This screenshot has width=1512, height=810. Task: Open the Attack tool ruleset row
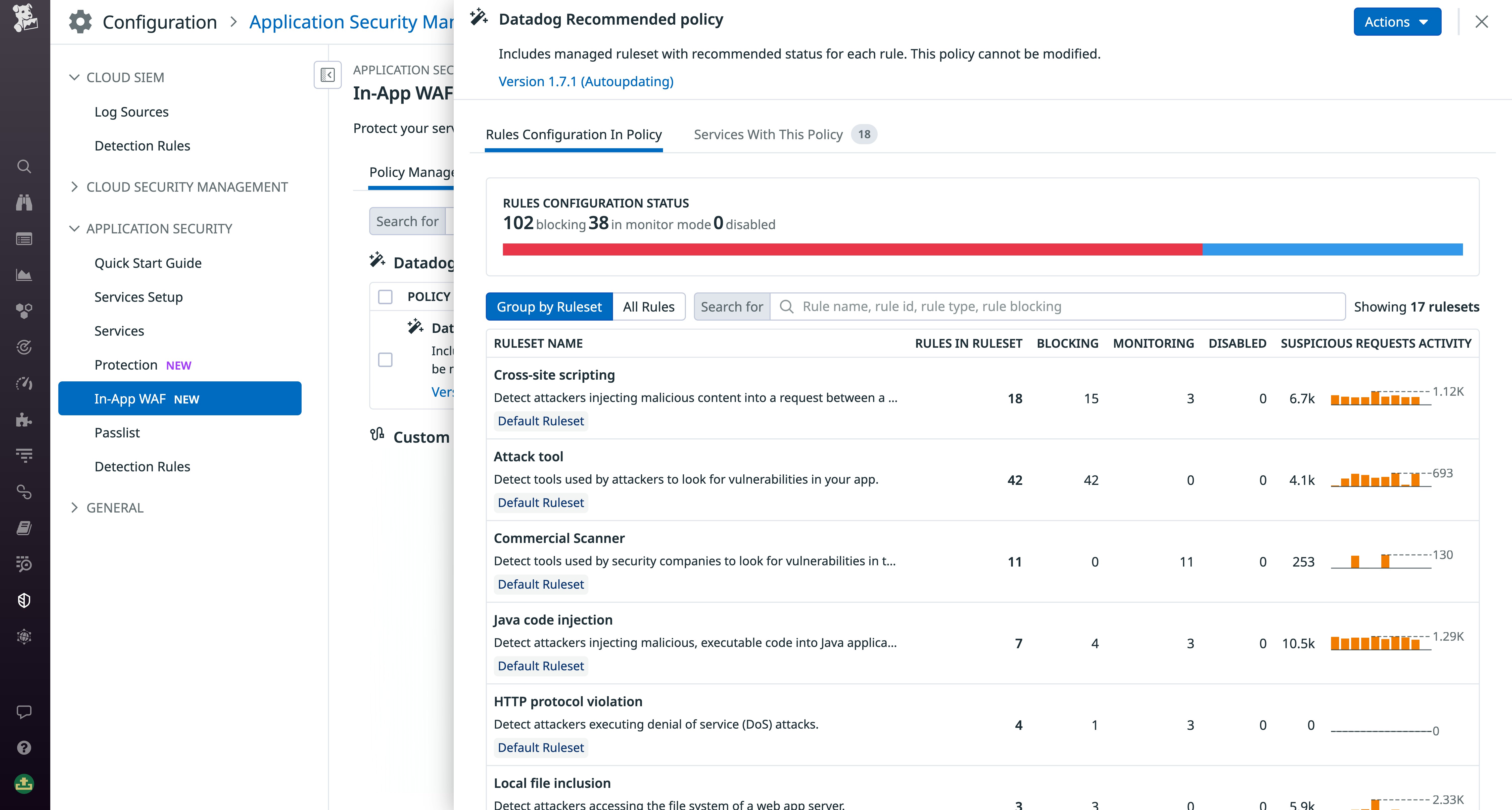982,480
